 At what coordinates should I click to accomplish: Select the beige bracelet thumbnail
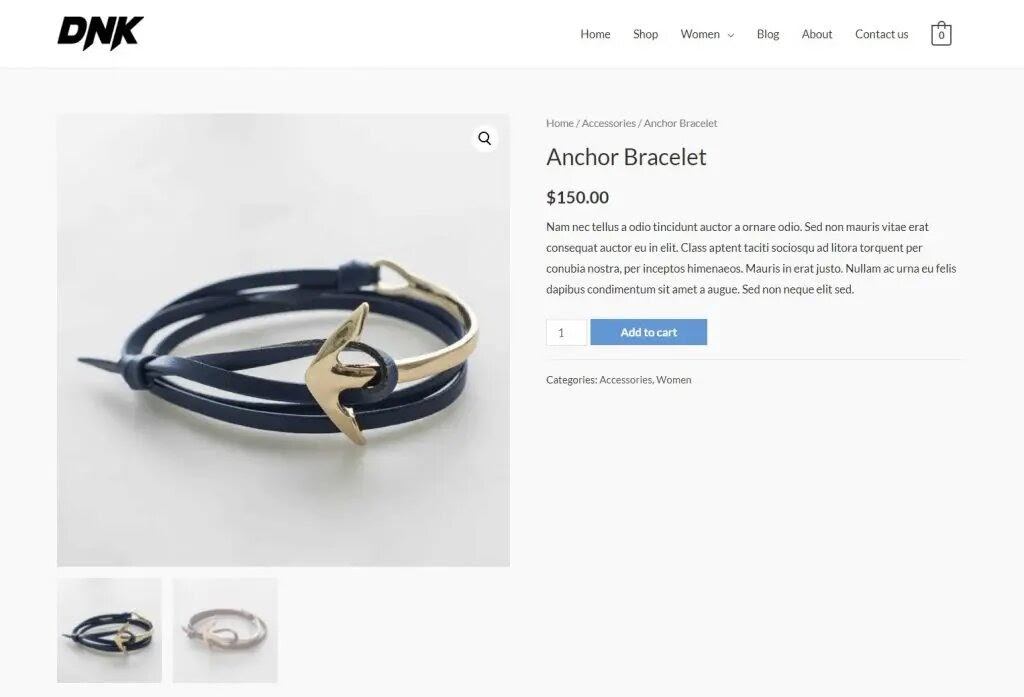[225, 630]
